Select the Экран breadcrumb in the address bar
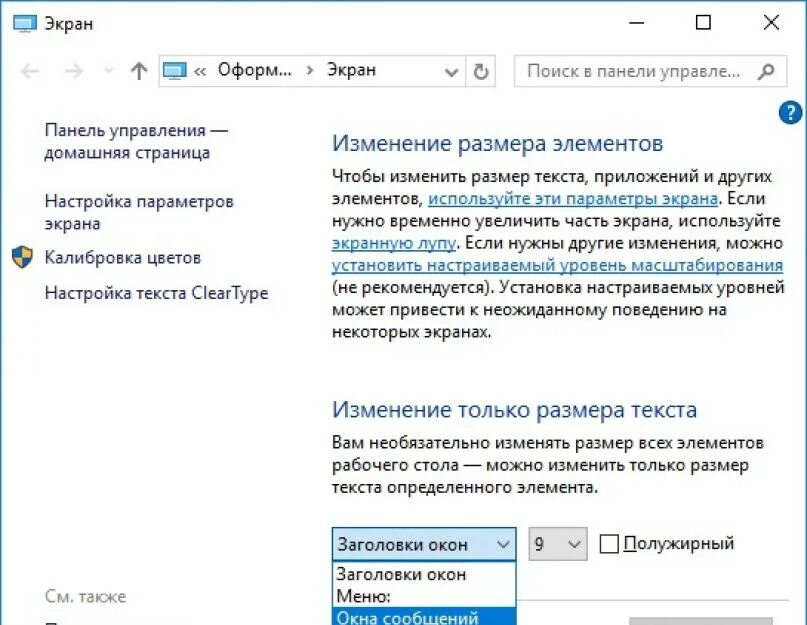Image resolution: width=807 pixels, height=625 pixels. click(x=352, y=70)
